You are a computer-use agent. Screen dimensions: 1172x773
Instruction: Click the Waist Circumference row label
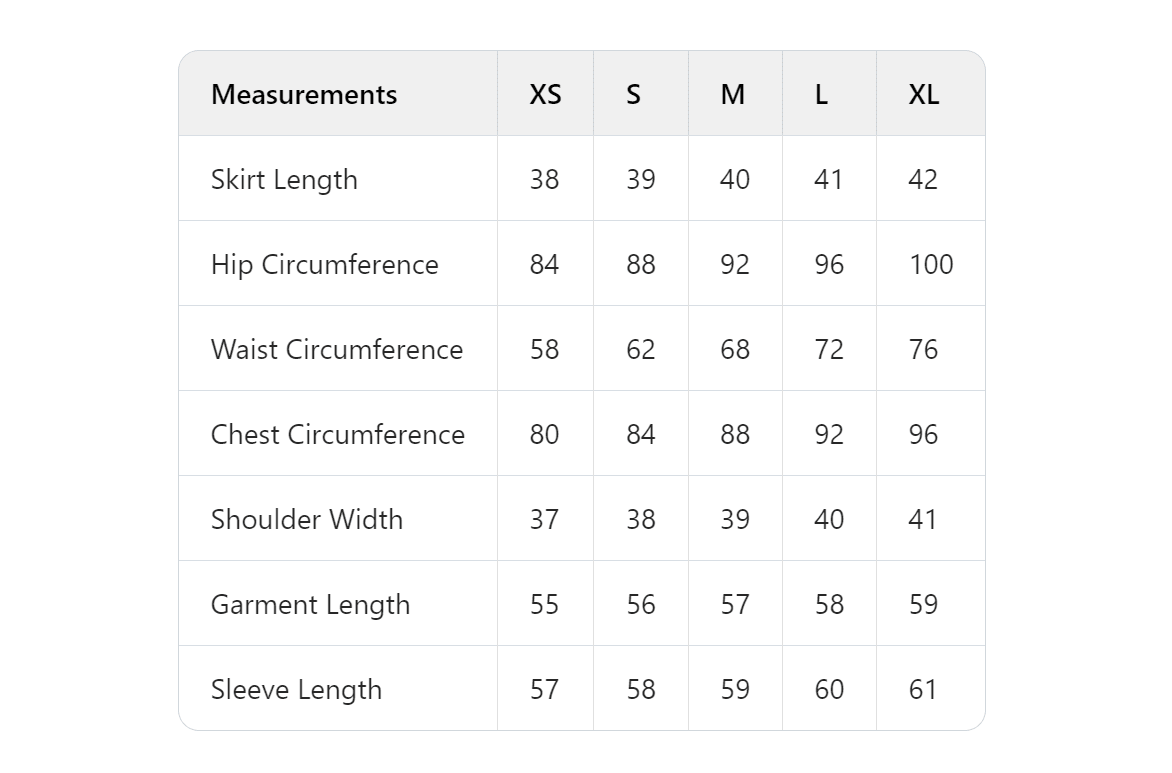pos(337,350)
